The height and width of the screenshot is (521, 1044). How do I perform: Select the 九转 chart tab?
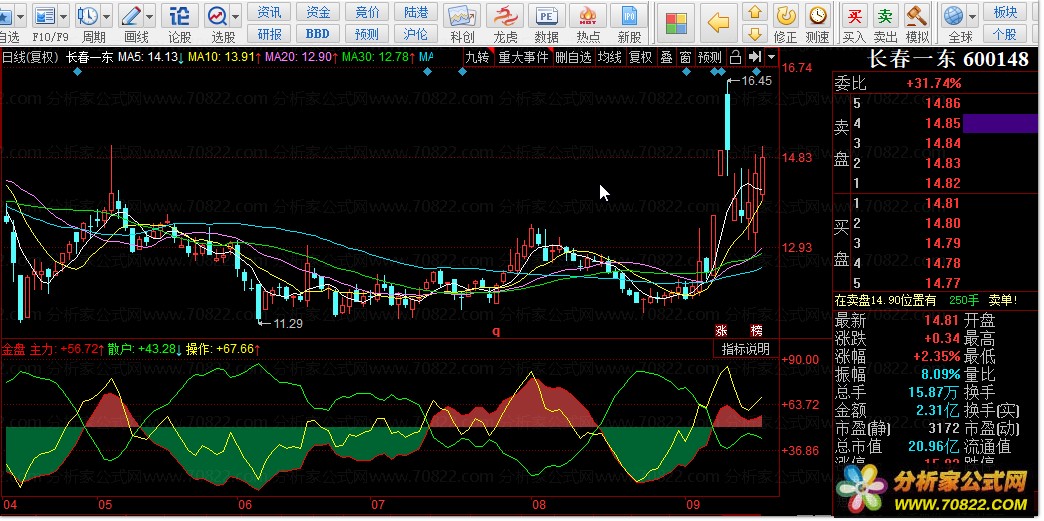[x=477, y=57]
